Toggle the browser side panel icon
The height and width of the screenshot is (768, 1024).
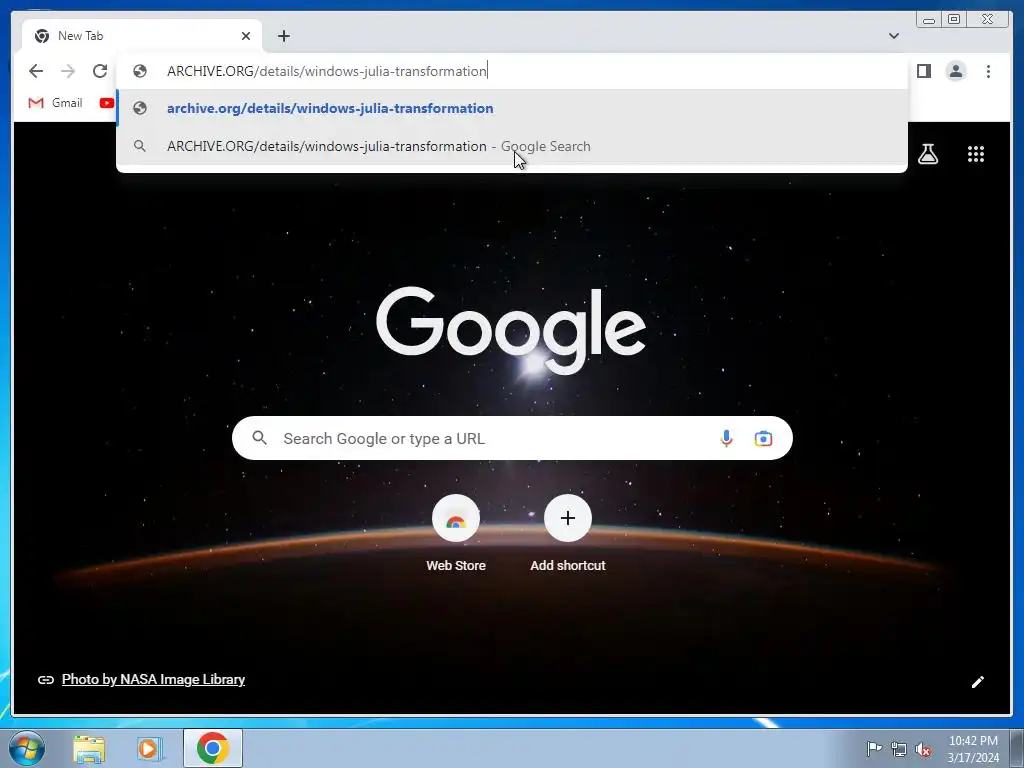tap(923, 71)
